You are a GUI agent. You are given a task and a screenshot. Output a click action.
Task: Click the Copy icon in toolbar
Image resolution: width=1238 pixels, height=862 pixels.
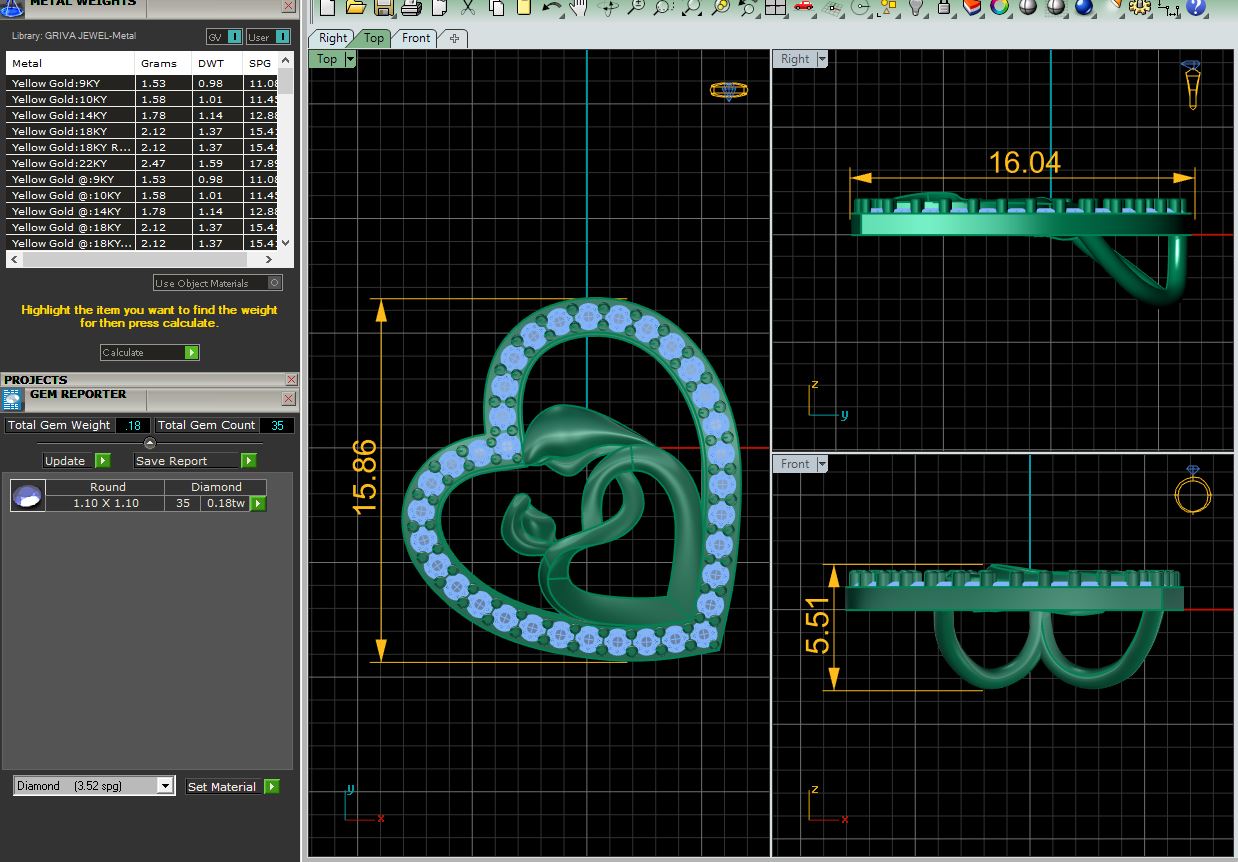click(x=497, y=7)
